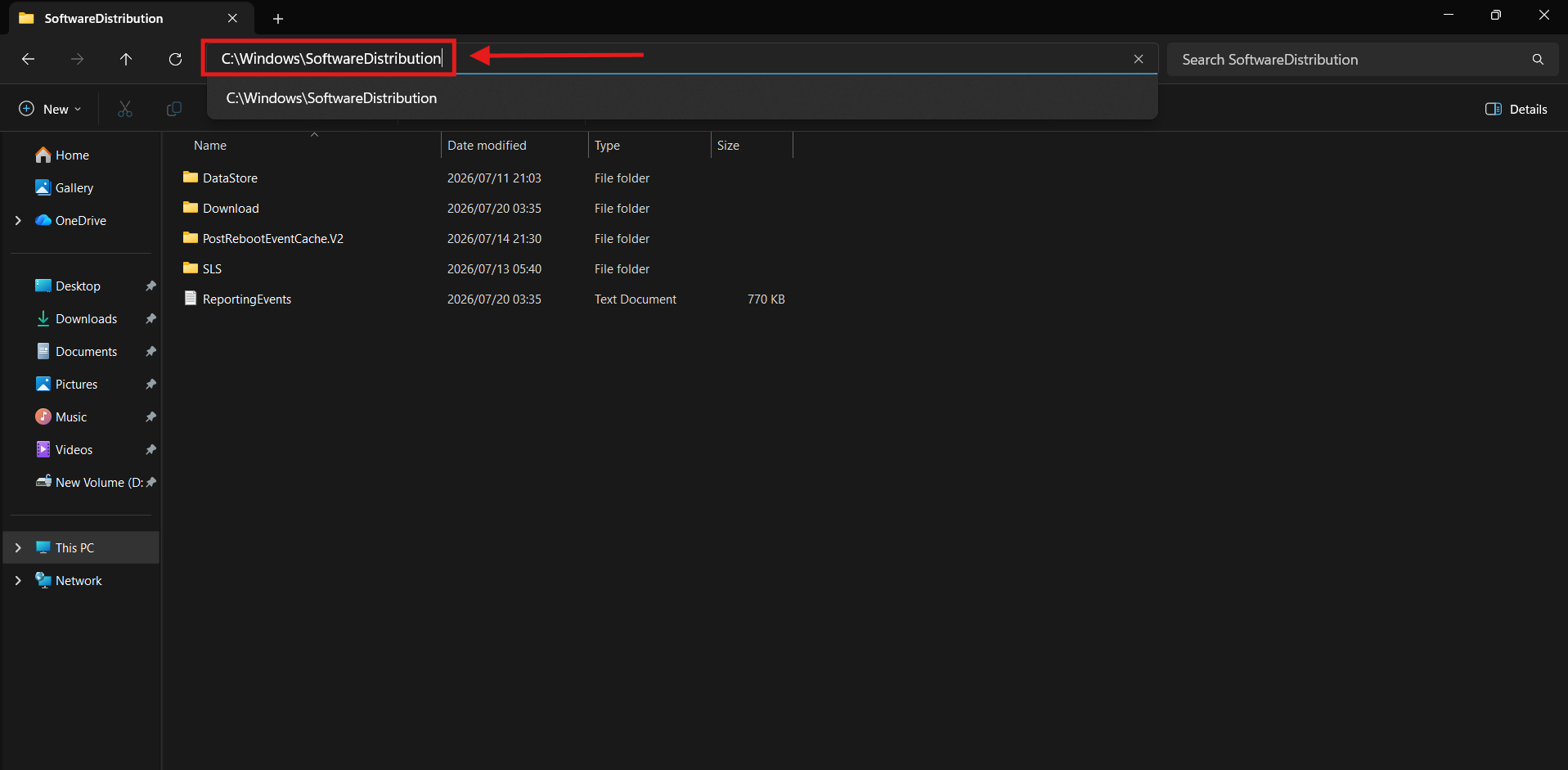Refresh the SoftwareDistribution folder view
This screenshot has width=1568, height=770.
(175, 59)
